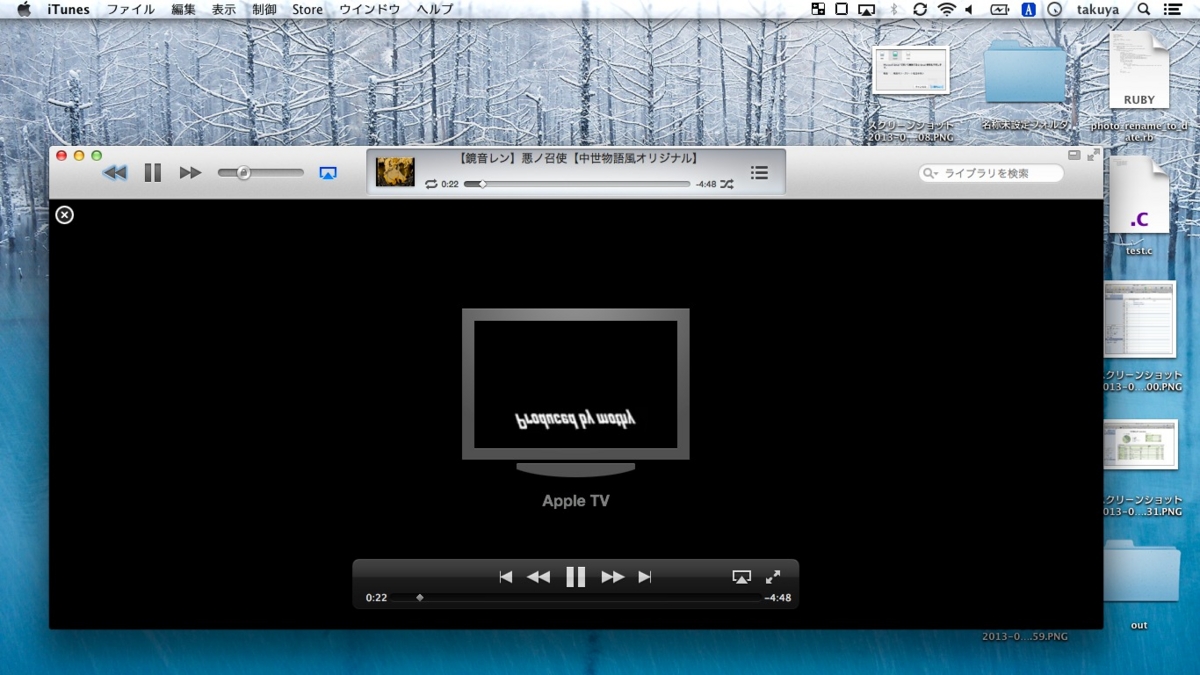Click the fast-forward button in iTunes toolbar

190,173
